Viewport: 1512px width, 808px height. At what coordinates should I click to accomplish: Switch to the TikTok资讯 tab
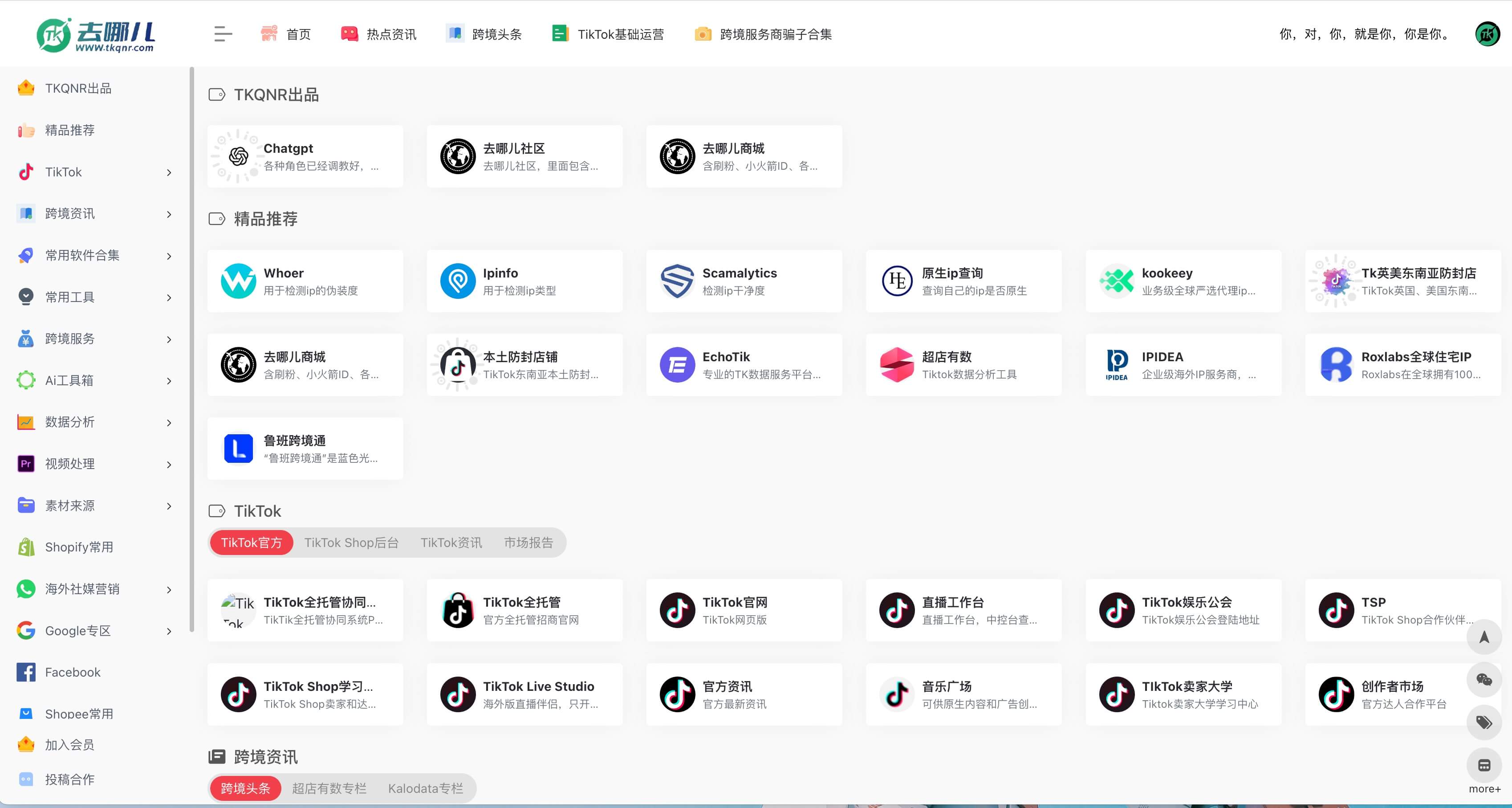[x=451, y=543]
